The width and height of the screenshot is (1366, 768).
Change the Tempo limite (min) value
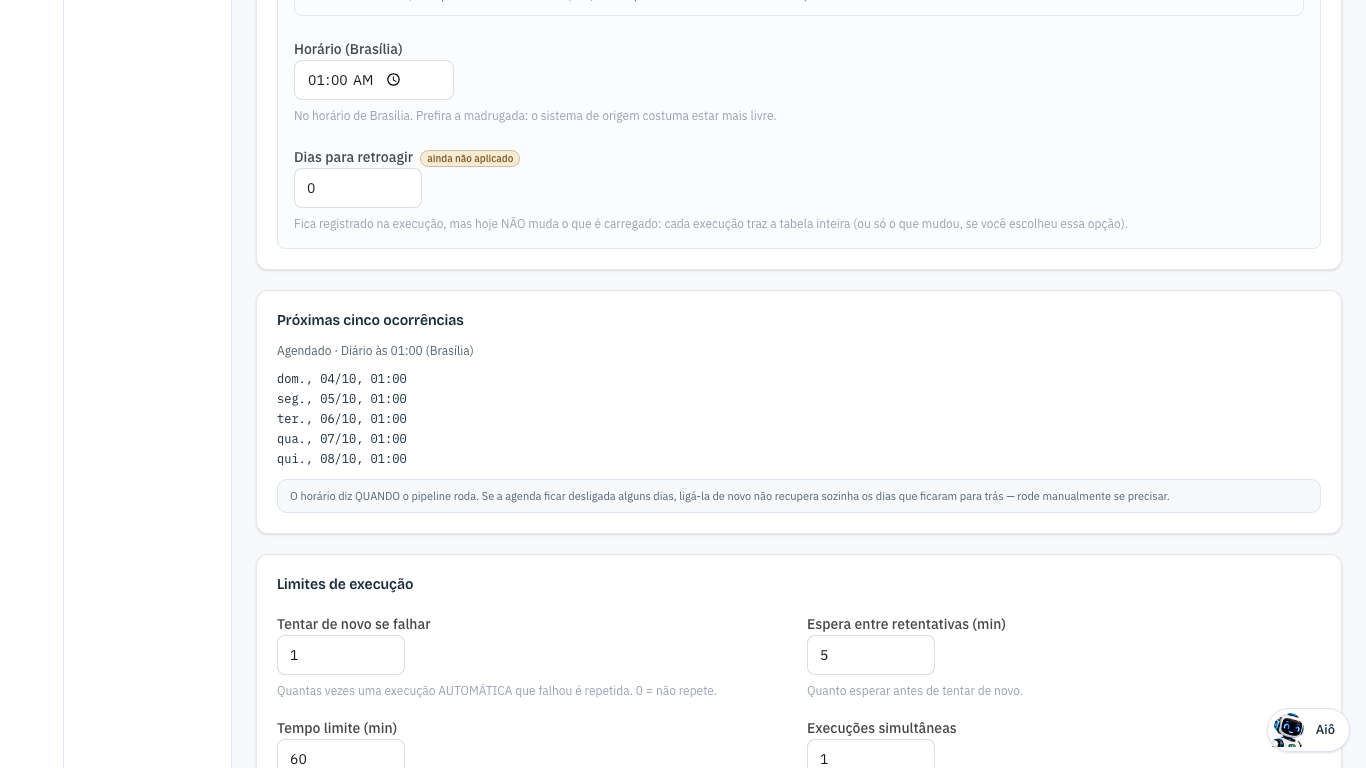(341, 754)
